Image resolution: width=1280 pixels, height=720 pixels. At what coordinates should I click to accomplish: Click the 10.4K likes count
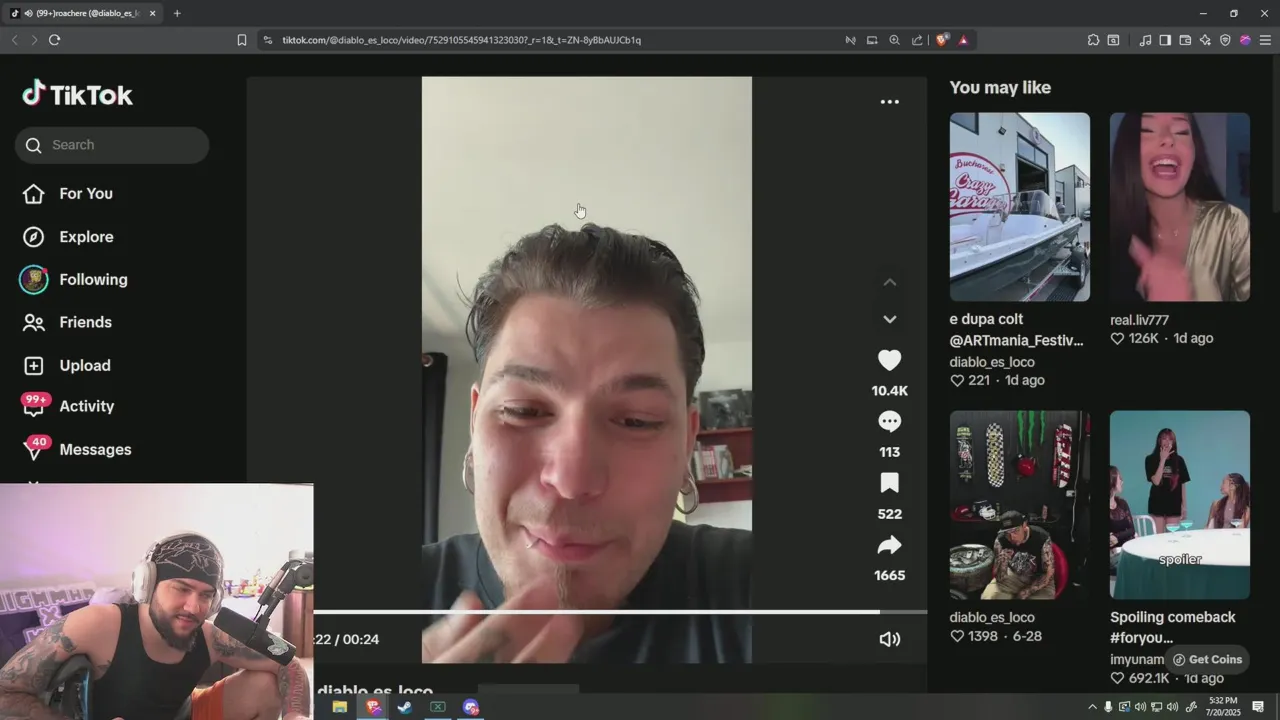(x=889, y=391)
